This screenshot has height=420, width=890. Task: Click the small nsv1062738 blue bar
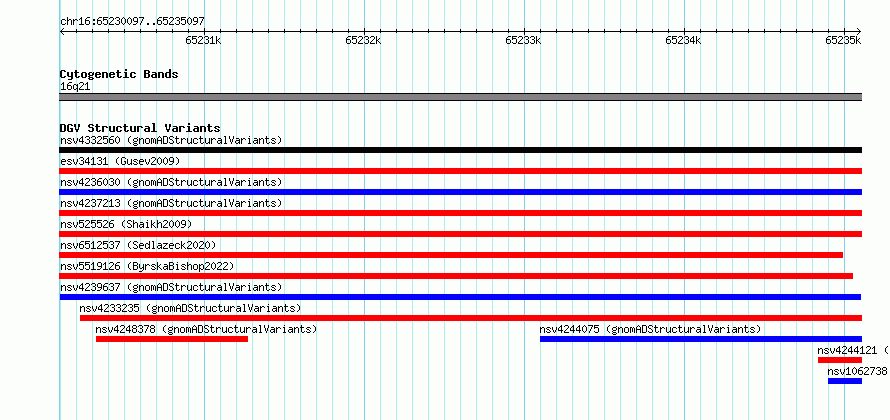pos(845,381)
